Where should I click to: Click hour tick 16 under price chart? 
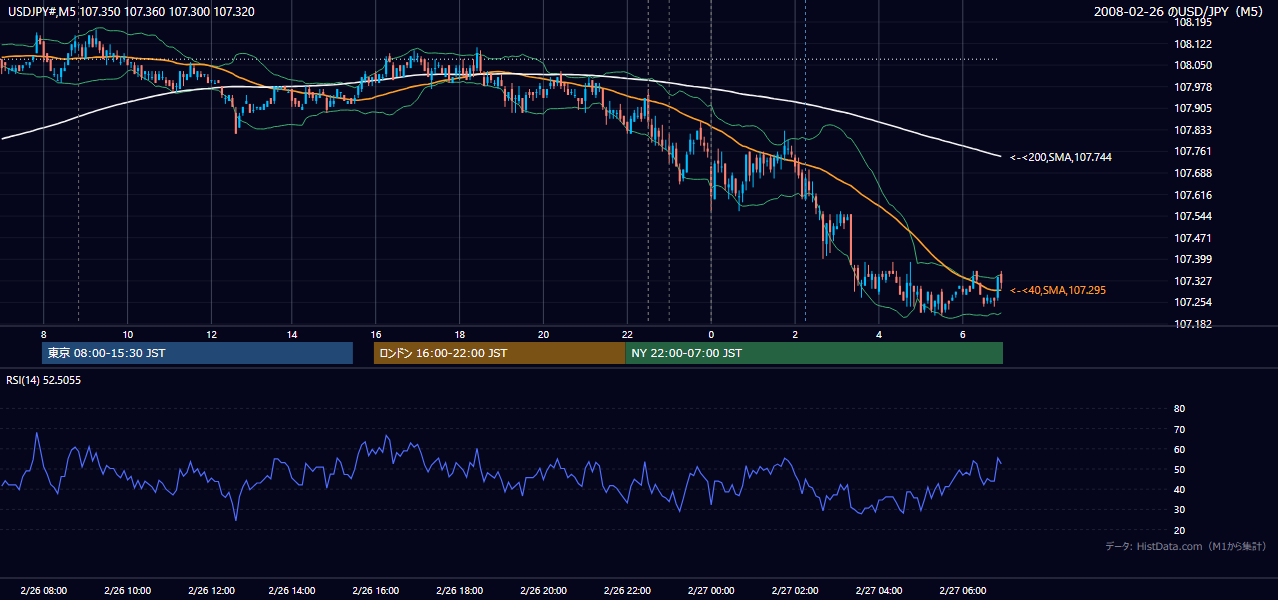(377, 334)
